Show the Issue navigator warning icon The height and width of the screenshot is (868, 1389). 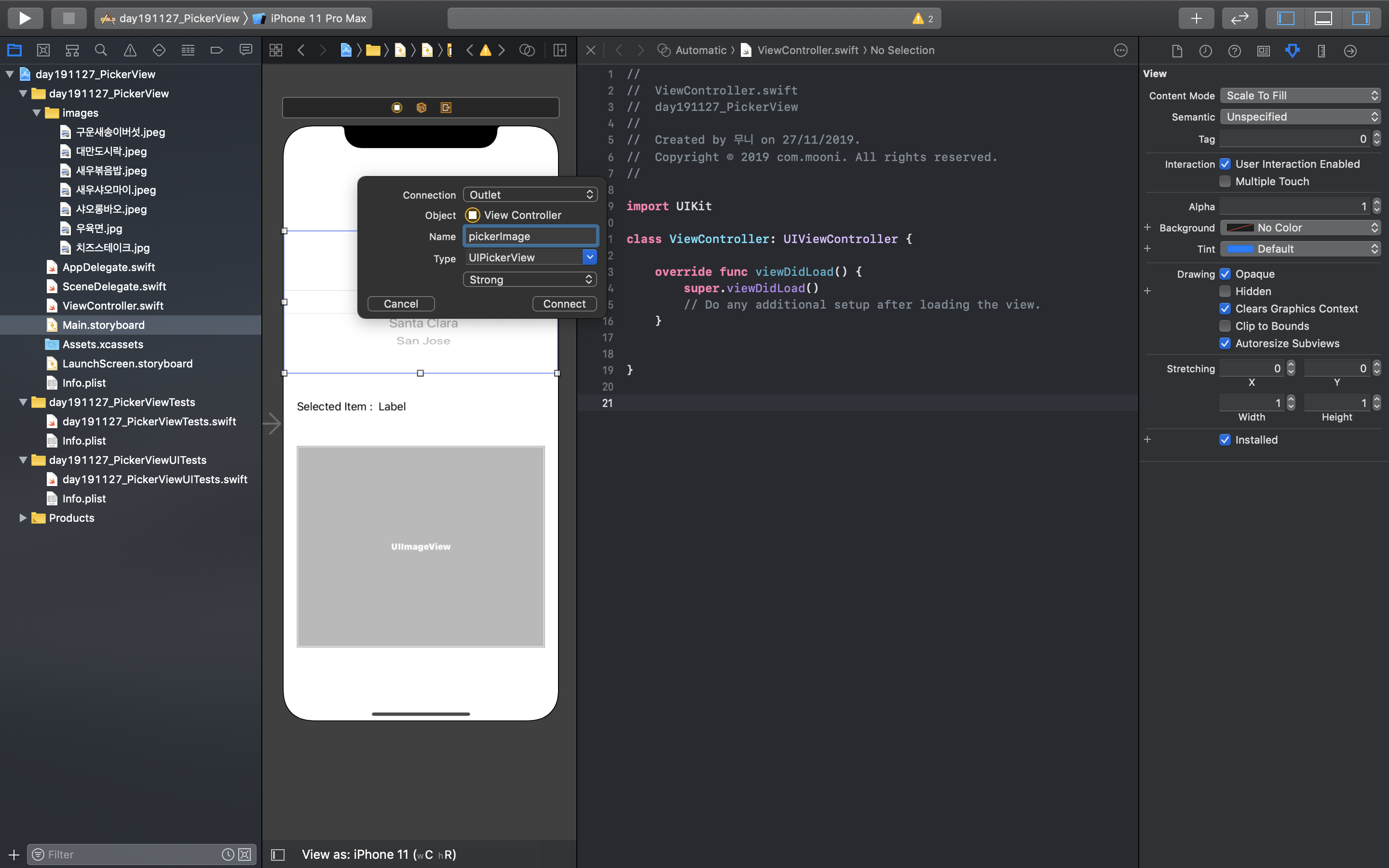tap(130, 51)
